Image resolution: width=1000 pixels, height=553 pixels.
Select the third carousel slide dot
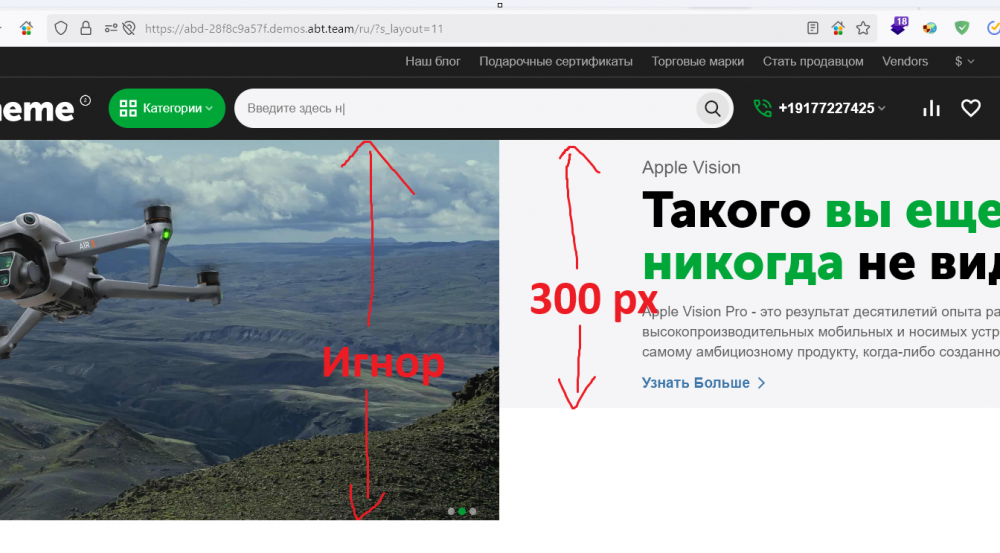[473, 511]
